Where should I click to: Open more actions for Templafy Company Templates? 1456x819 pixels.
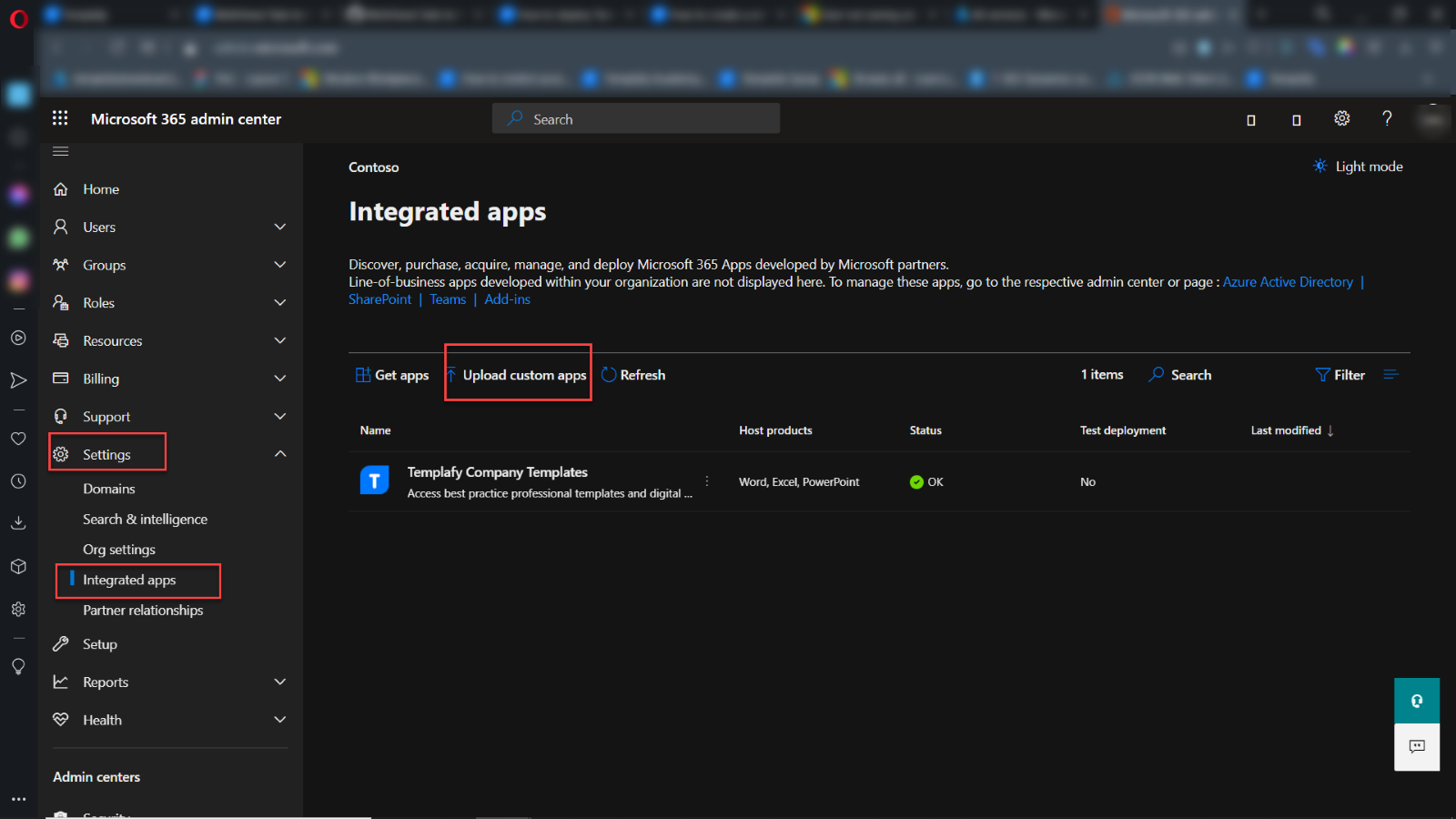[707, 481]
